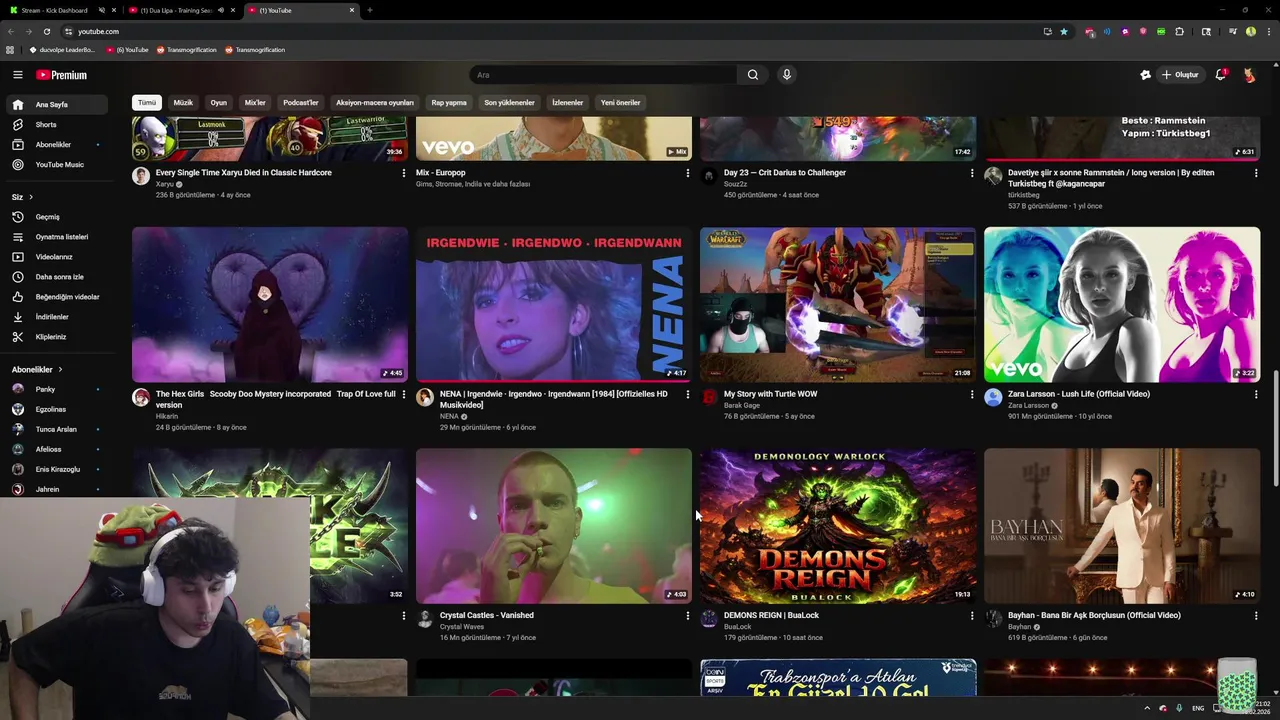Select the Tümü filter chip
The height and width of the screenshot is (720, 1280).
(x=147, y=103)
